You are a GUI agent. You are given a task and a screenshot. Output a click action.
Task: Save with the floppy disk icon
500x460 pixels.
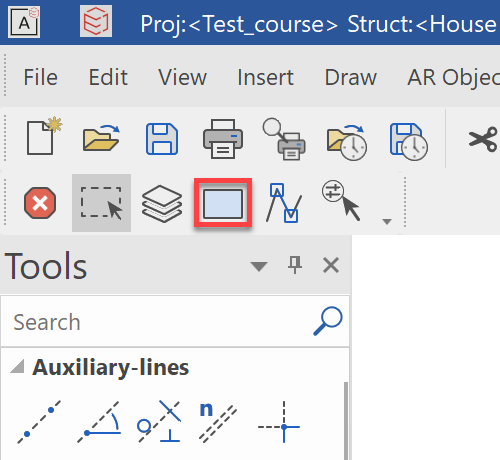(x=162, y=139)
